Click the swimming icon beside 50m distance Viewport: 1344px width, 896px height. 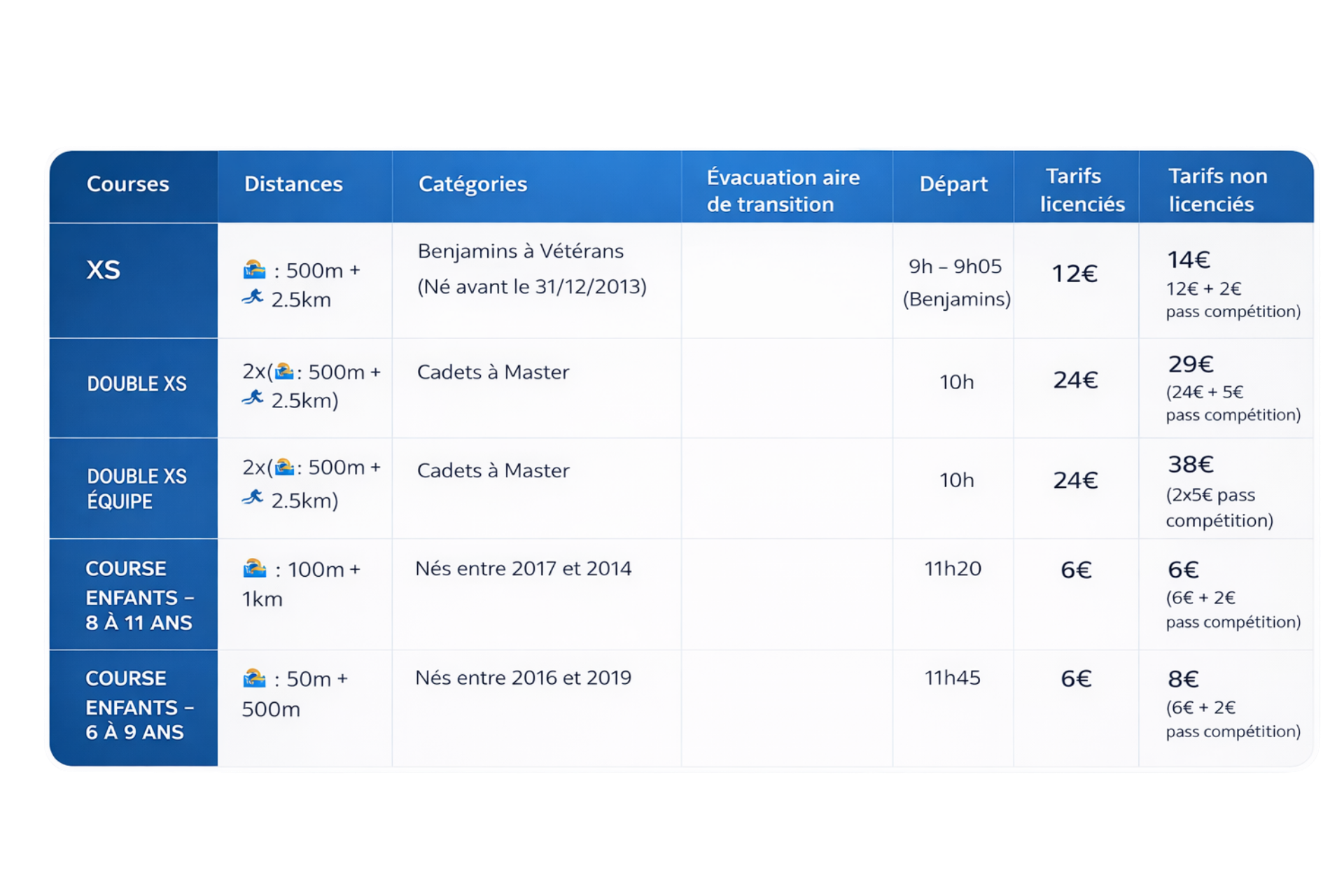click(x=254, y=678)
